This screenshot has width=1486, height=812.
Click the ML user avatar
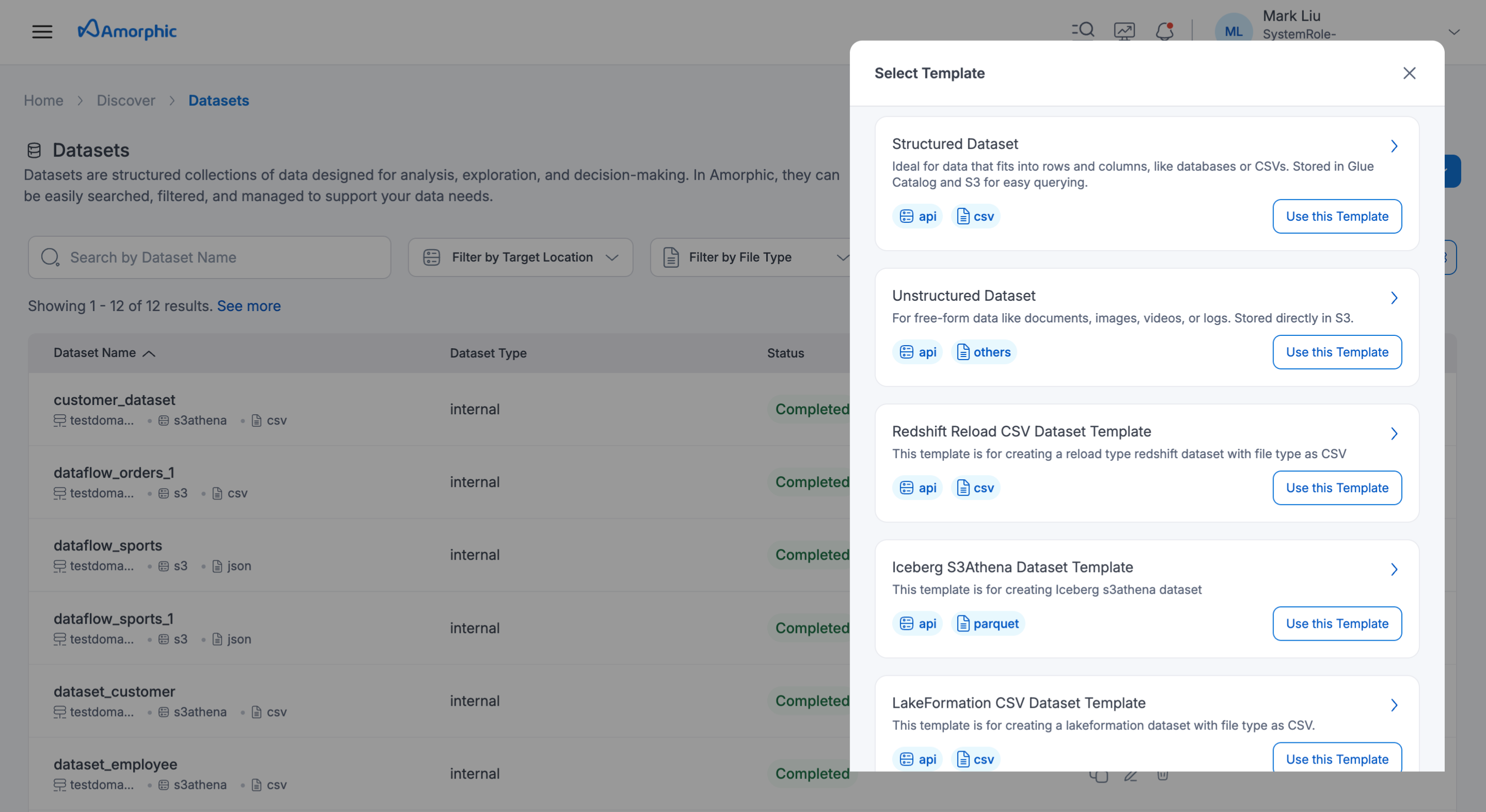(x=1233, y=31)
